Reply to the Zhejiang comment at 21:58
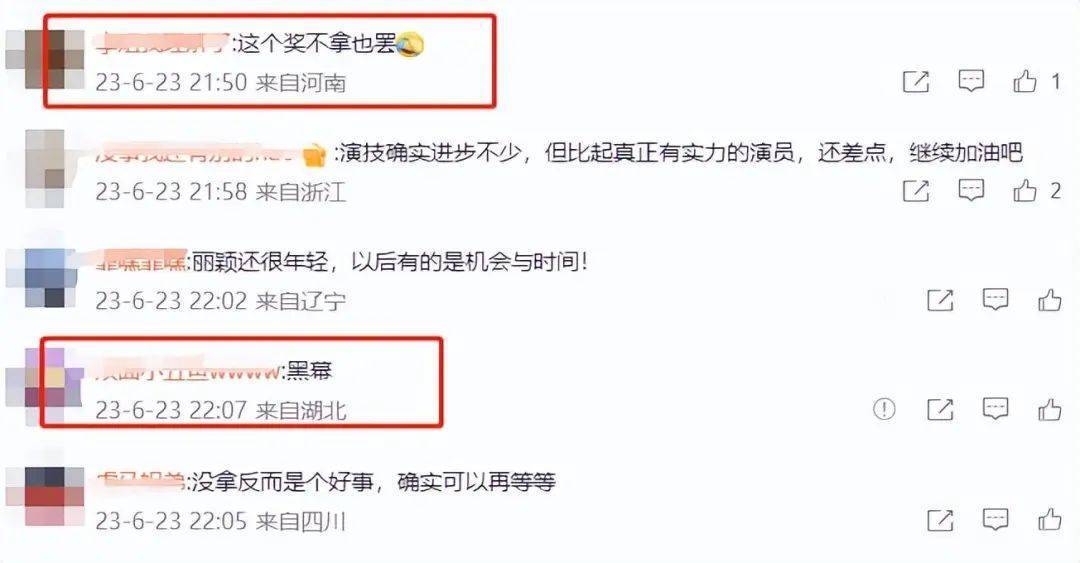This screenshot has height=563, width=1080. [971, 190]
